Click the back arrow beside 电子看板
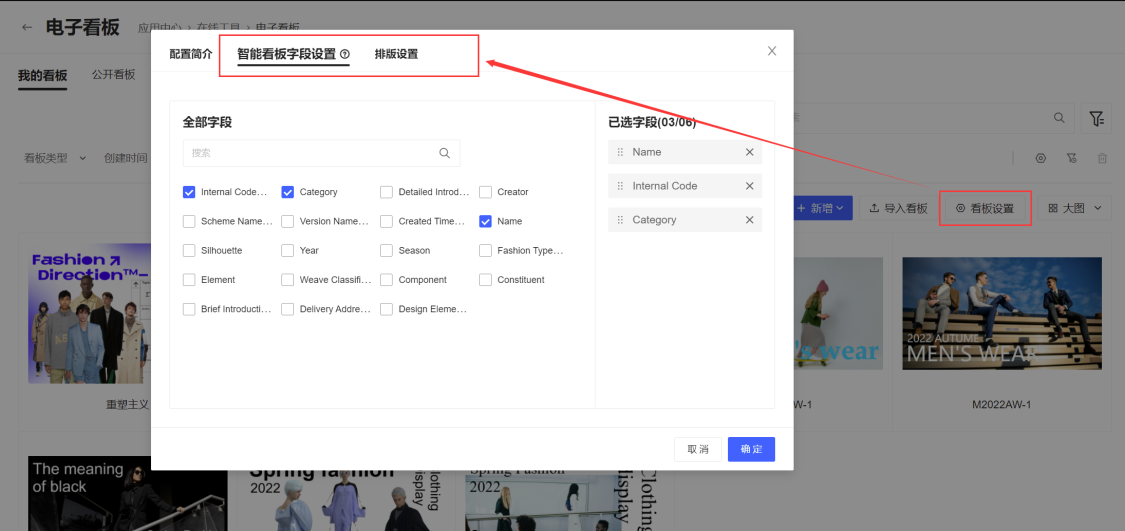The height and width of the screenshot is (531, 1125). coord(27,27)
